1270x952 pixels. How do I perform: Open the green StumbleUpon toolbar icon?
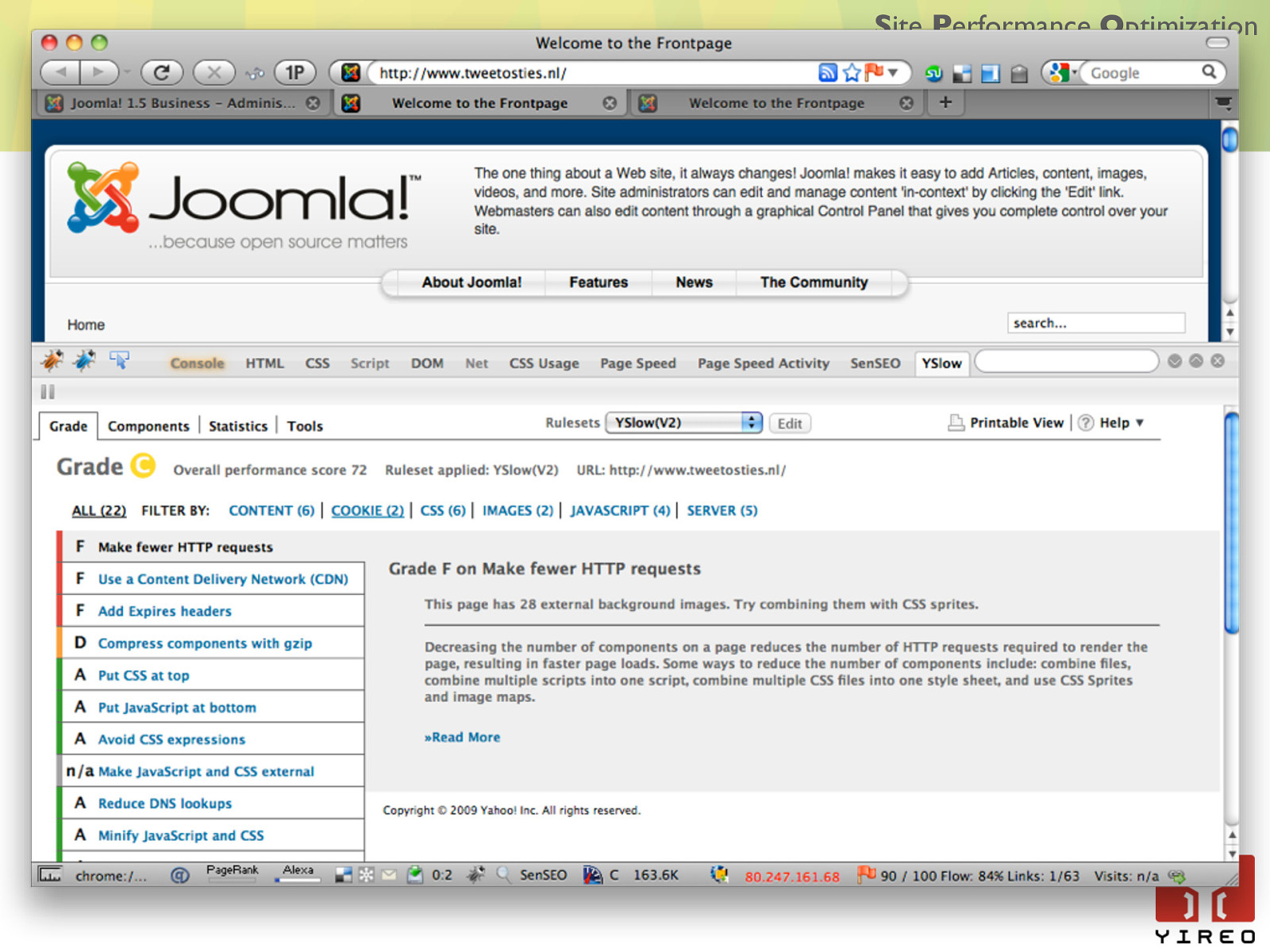(934, 74)
